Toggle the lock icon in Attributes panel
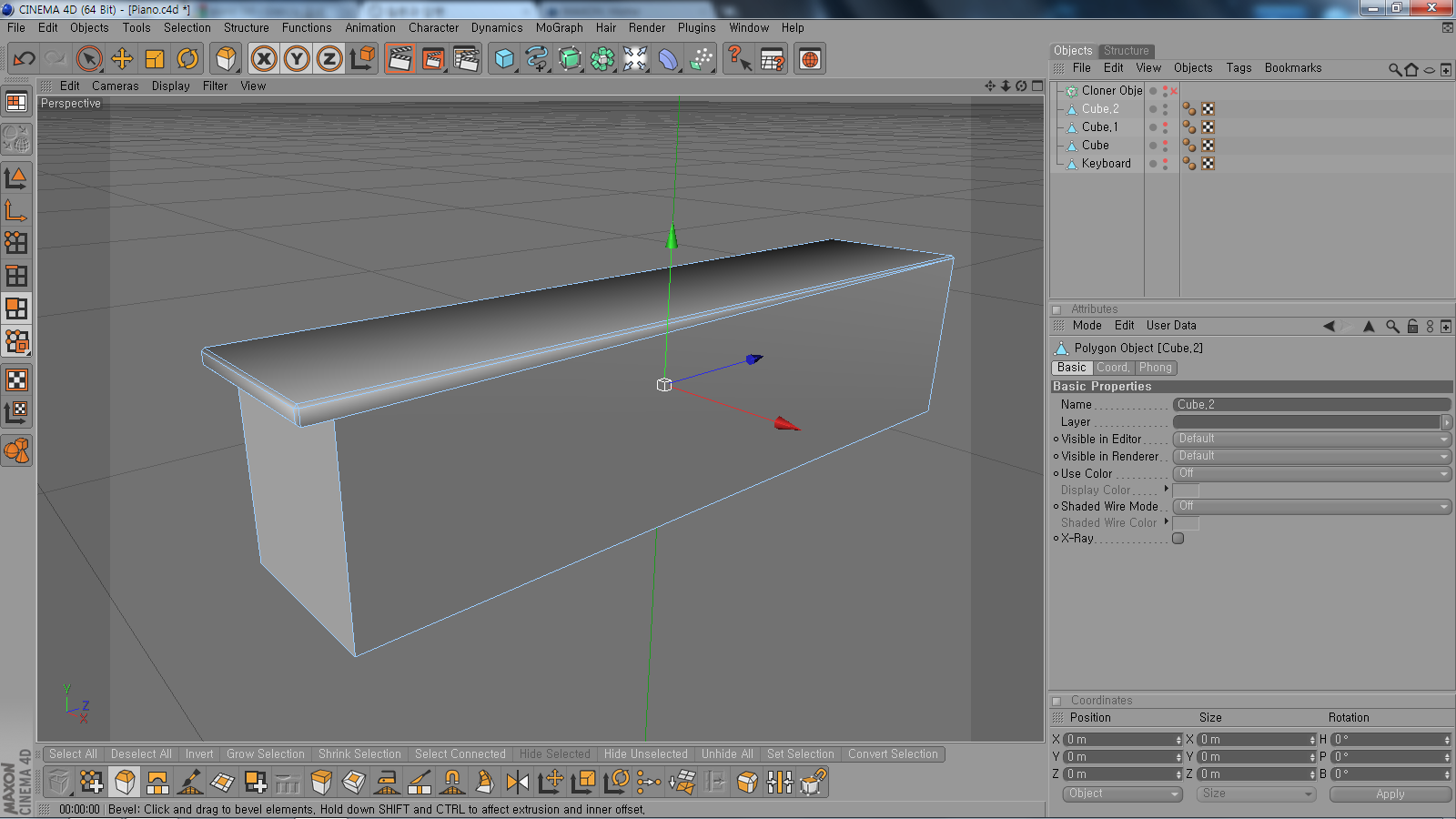1456x819 pixels. pyautogui.click(x=1412, y=326)
